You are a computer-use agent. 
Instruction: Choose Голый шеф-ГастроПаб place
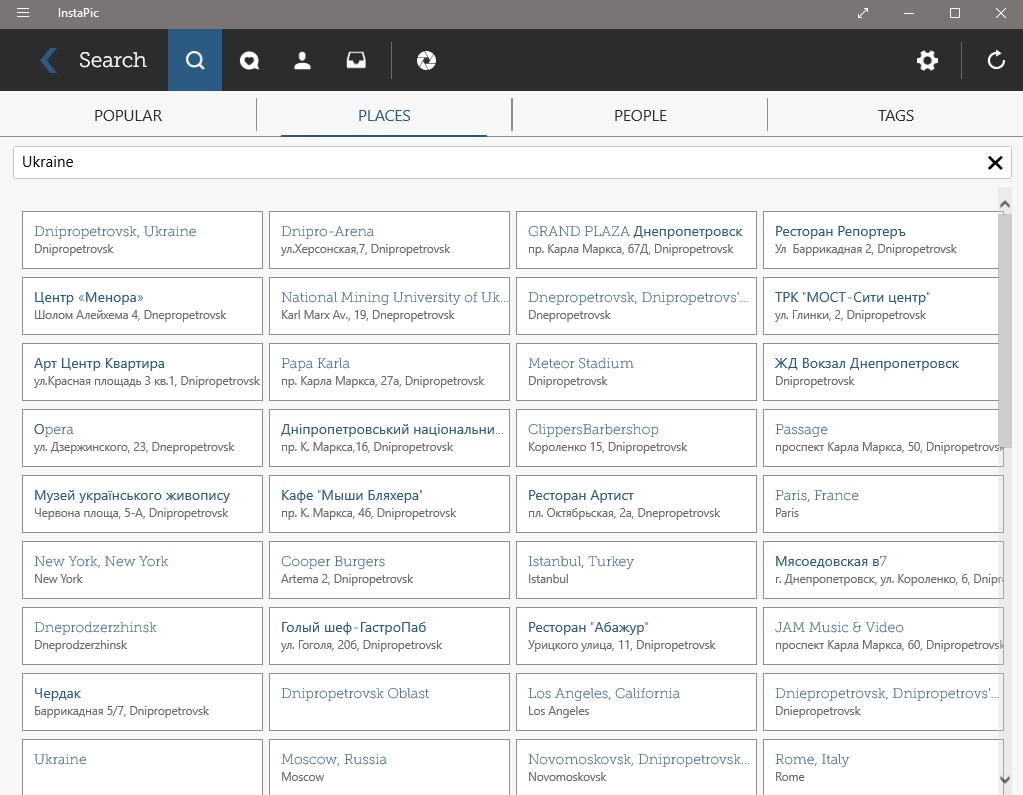[x=389, y=636]
